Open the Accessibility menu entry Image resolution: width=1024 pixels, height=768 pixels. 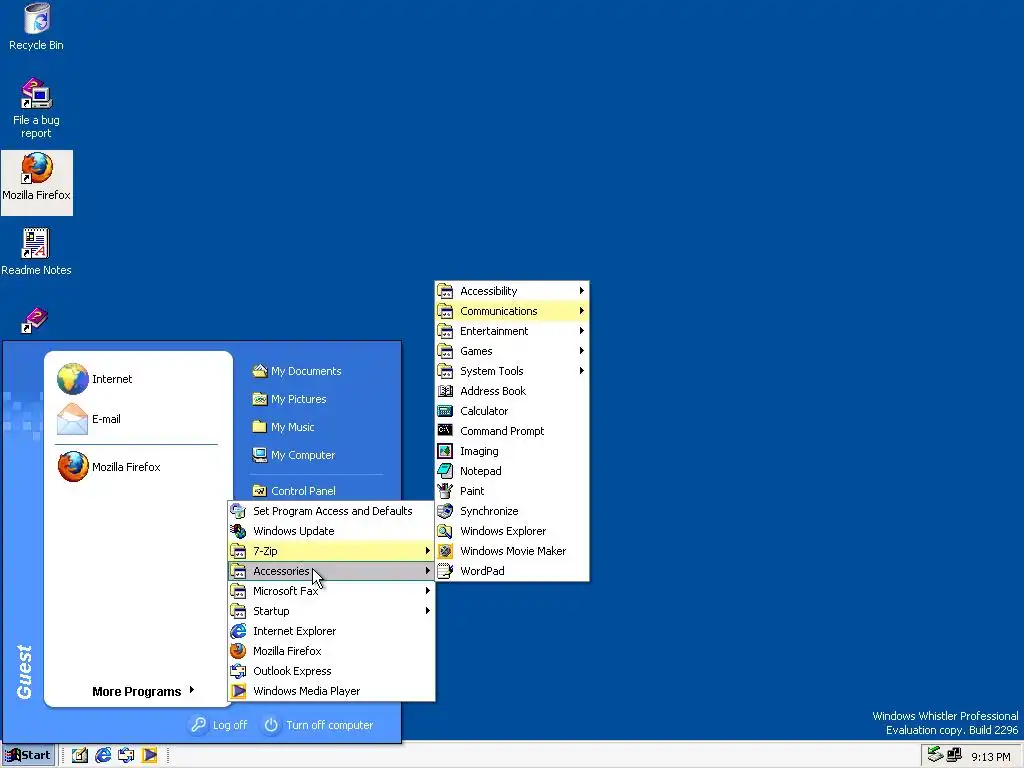click(x=512, y=291)
